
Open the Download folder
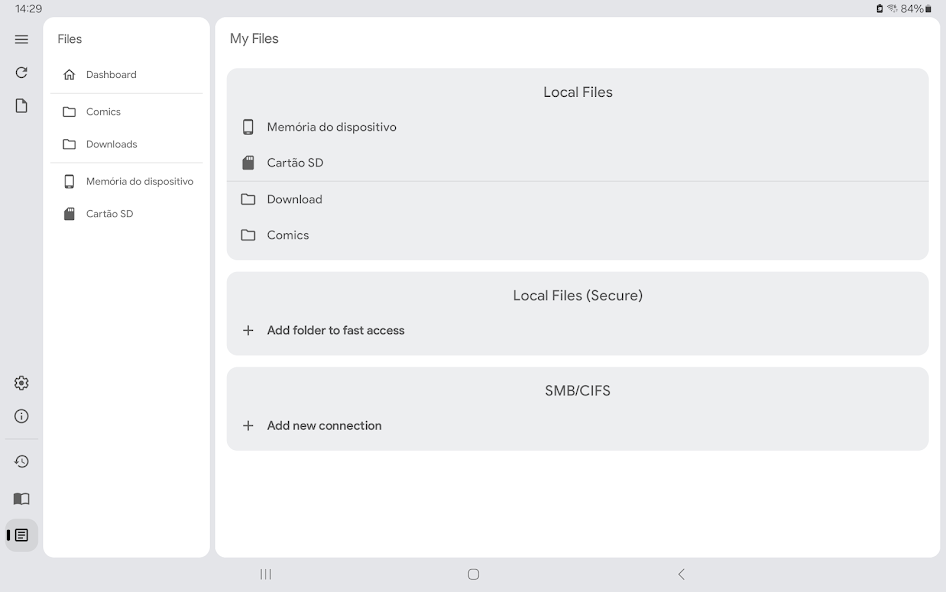click(x=294, y=199)
